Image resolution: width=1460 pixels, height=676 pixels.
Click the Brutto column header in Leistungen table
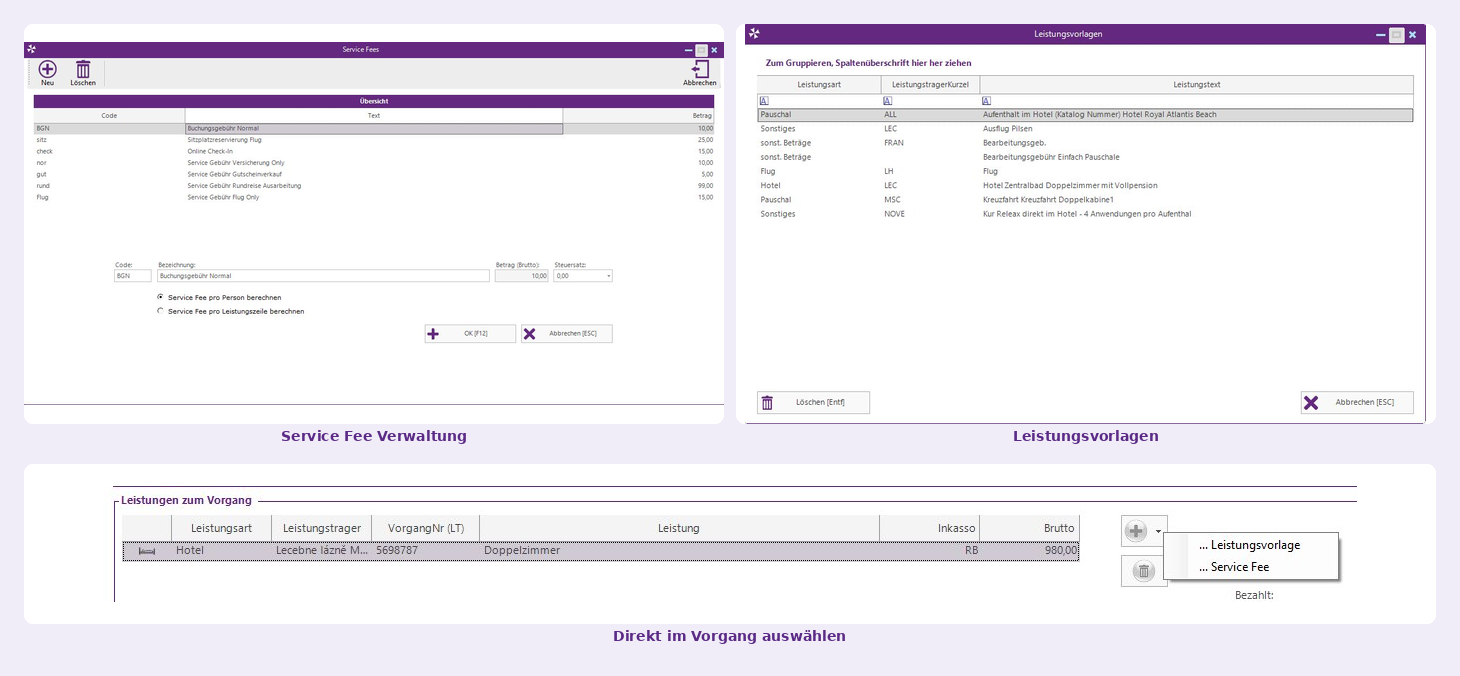point(1029,528)
